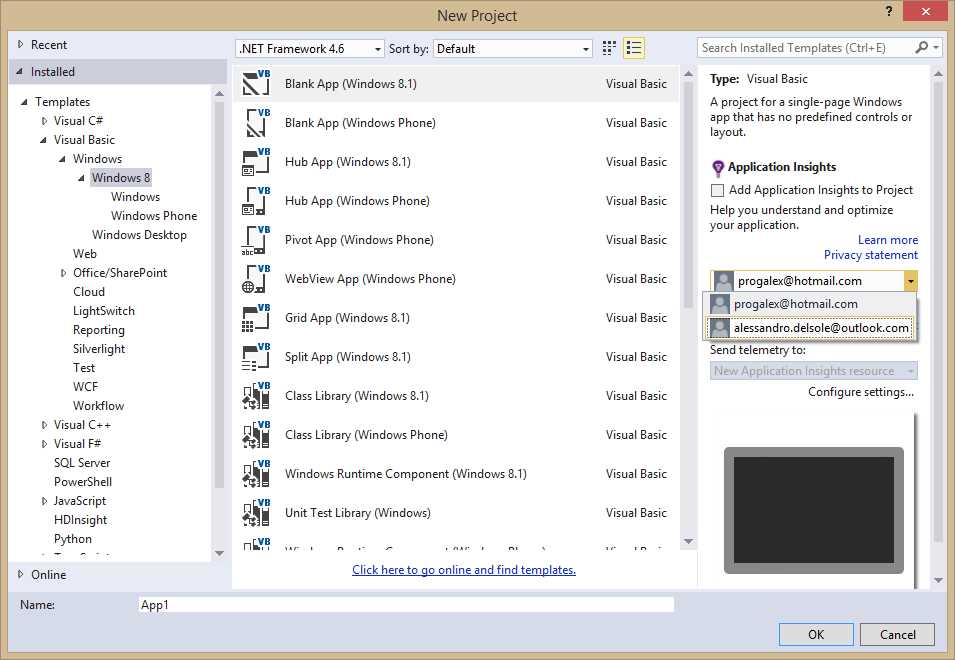This screenshot has height=660, width=955.
Task: Switch template list to small icons view
Action: (609, 47)
